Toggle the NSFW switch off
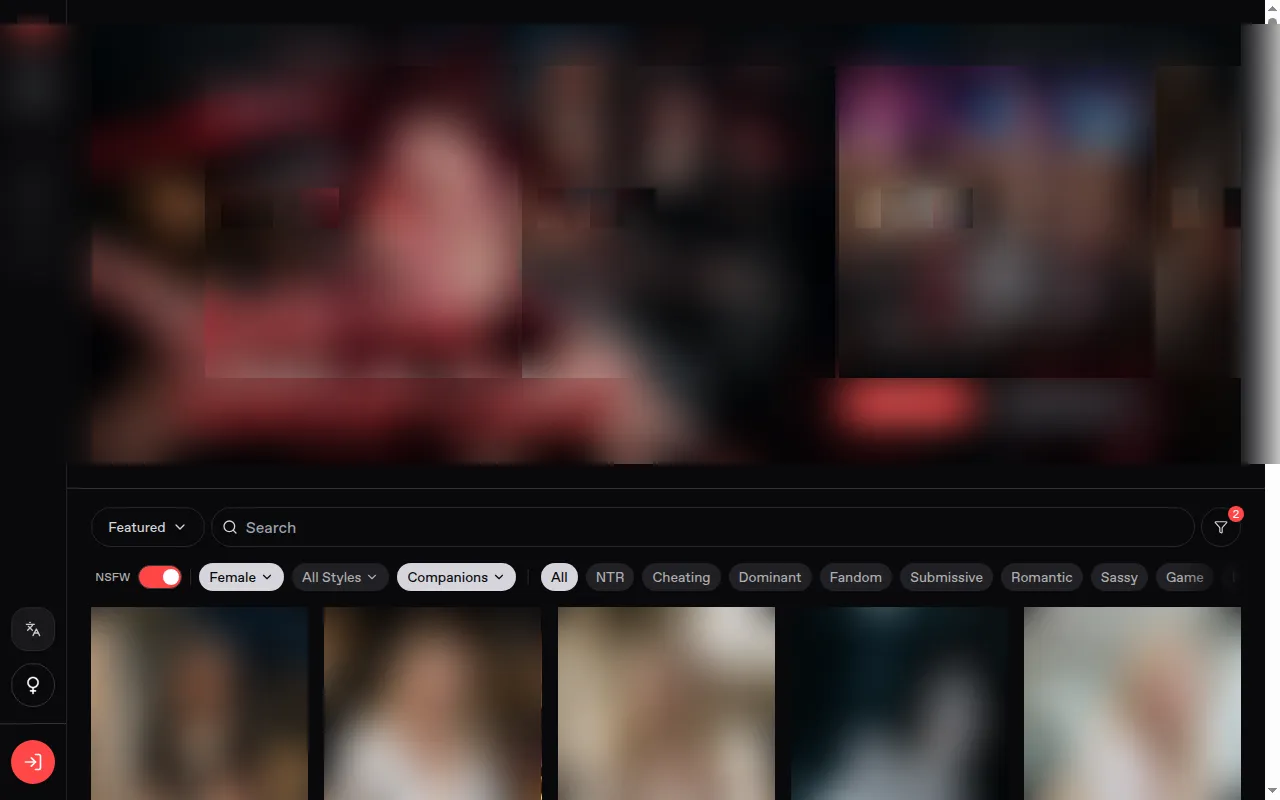 (x=160, y=577)
